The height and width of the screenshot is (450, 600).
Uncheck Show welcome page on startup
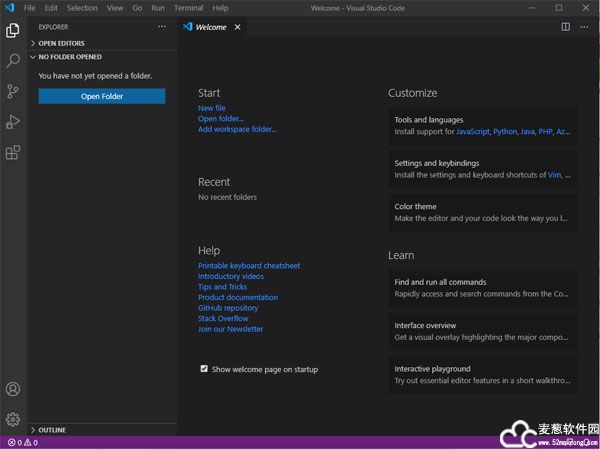point(204,369)
